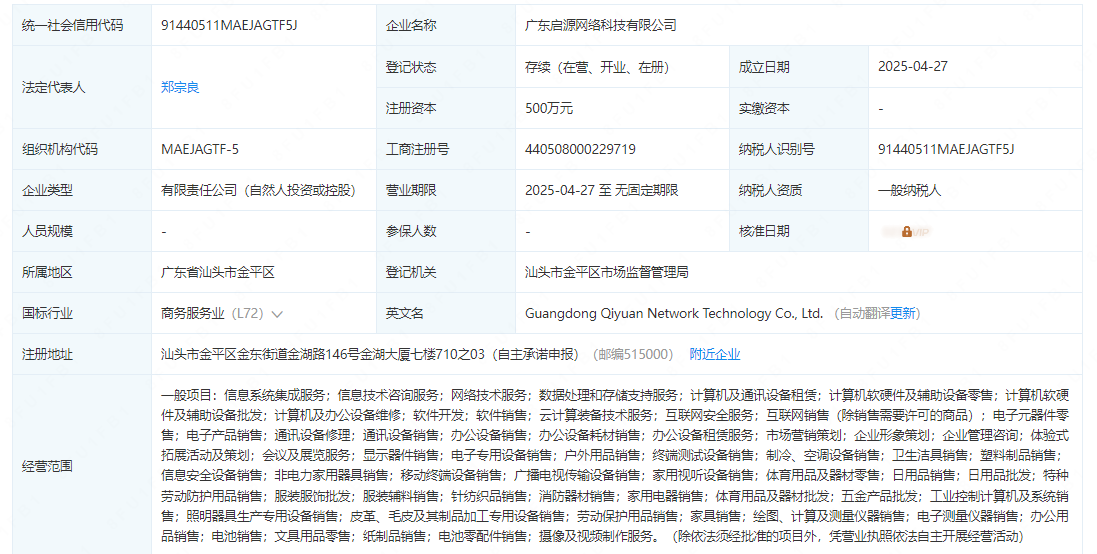Click the organization code MAEJAGTF-5
The image size is (1097, 554).
pyautogui.click(x=200, y=149)
